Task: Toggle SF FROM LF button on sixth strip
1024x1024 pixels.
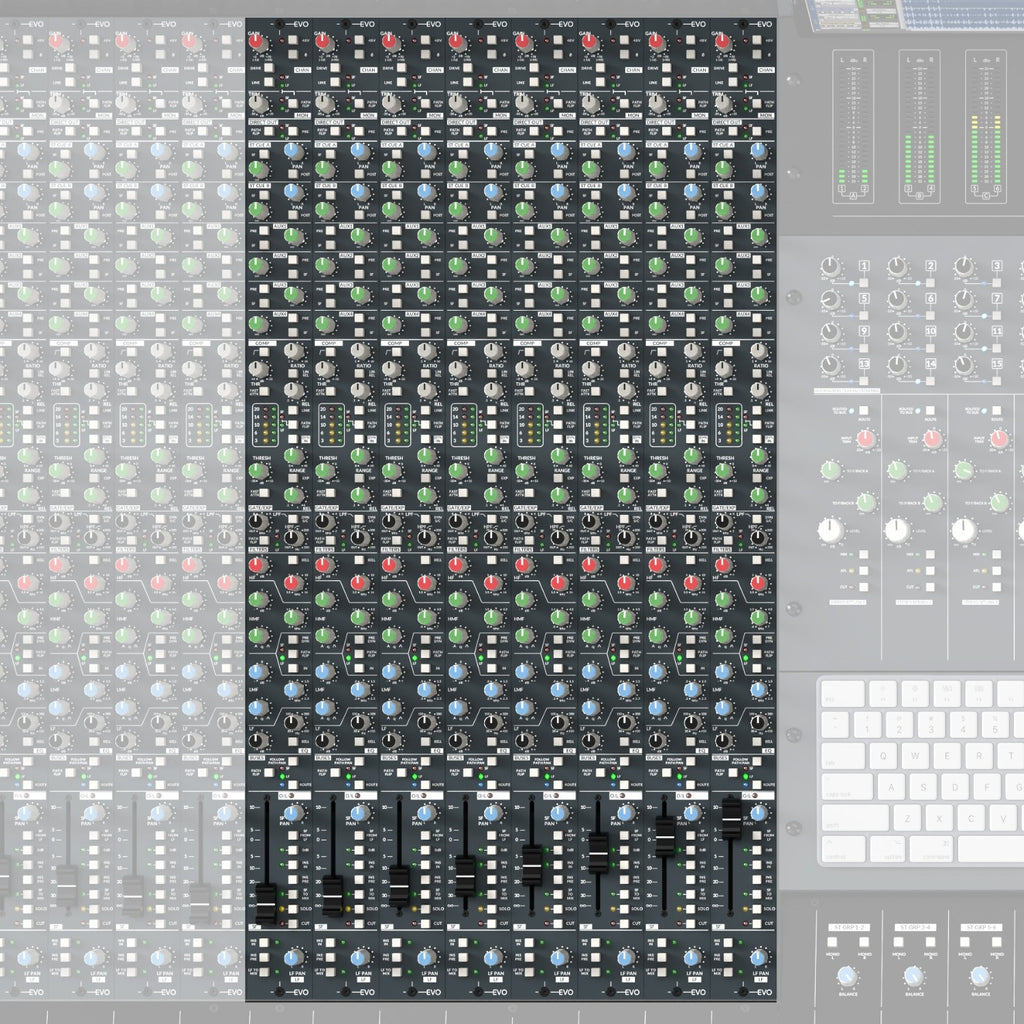Action: 624,835
